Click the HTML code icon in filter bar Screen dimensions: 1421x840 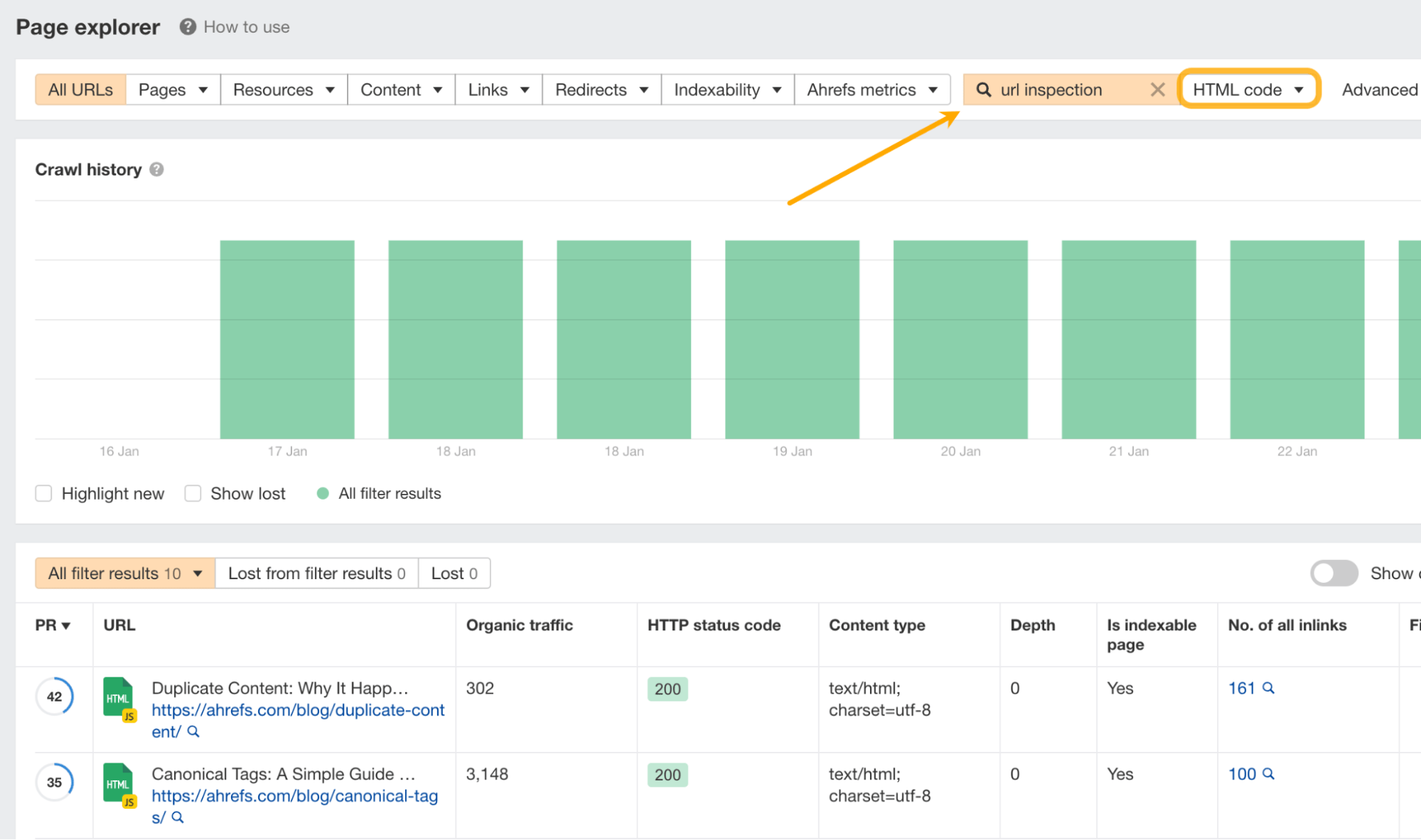[x=1249, y=89]
